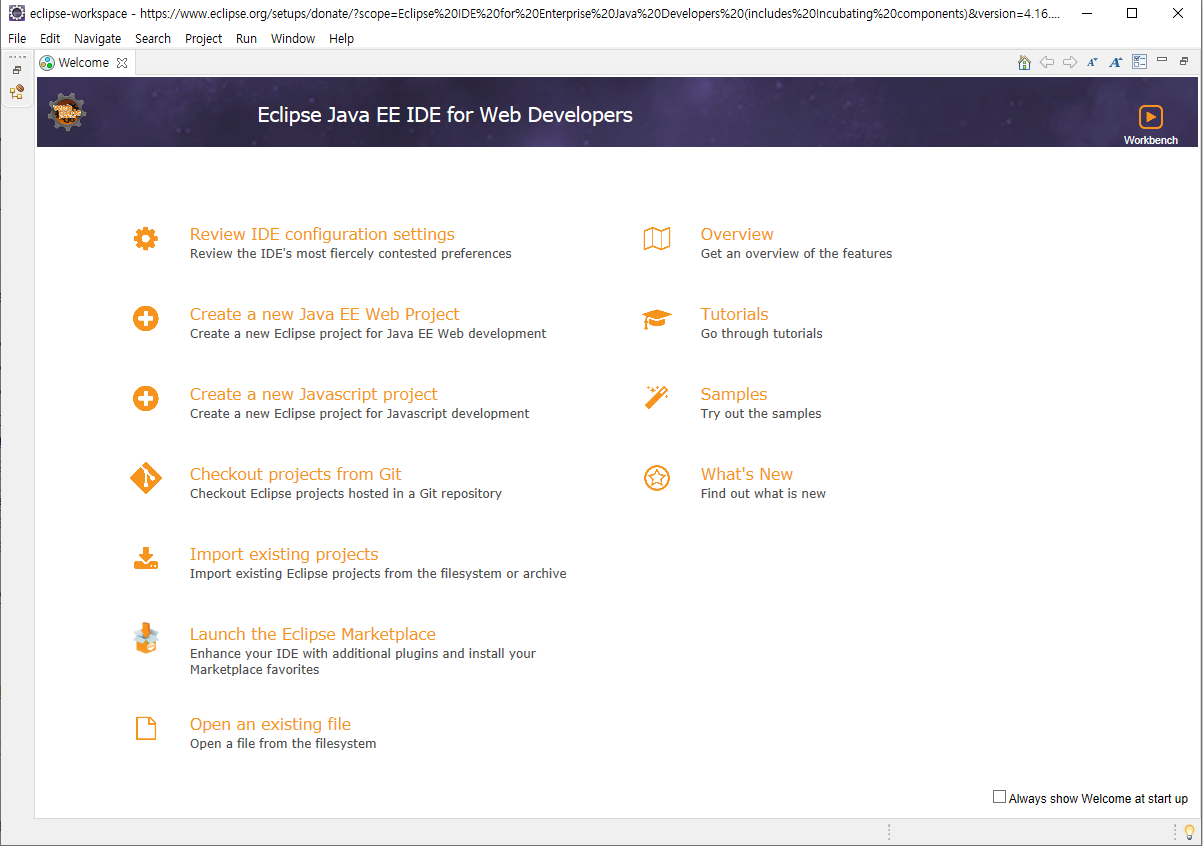Open Review IDE configuration settings link
The image size is (1203, 846).
coord(322,234)
